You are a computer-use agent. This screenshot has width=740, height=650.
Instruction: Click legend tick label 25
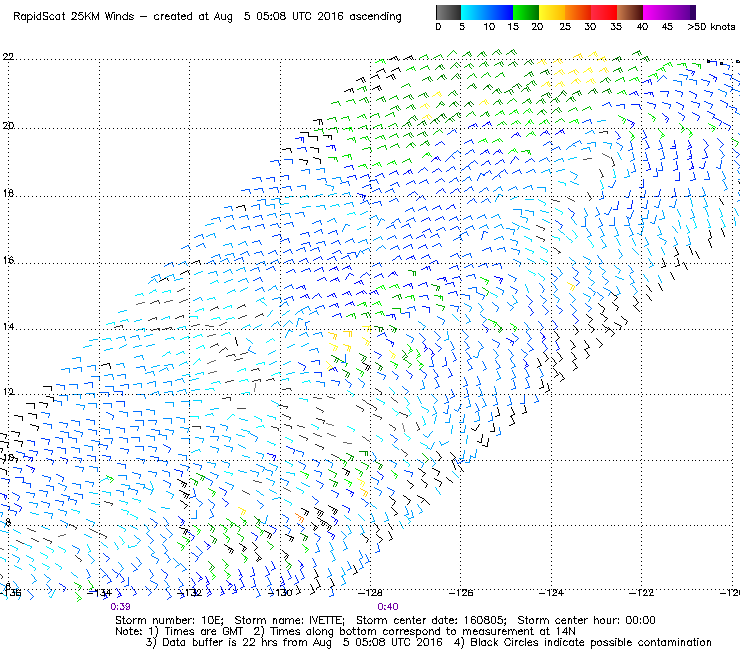565,27
